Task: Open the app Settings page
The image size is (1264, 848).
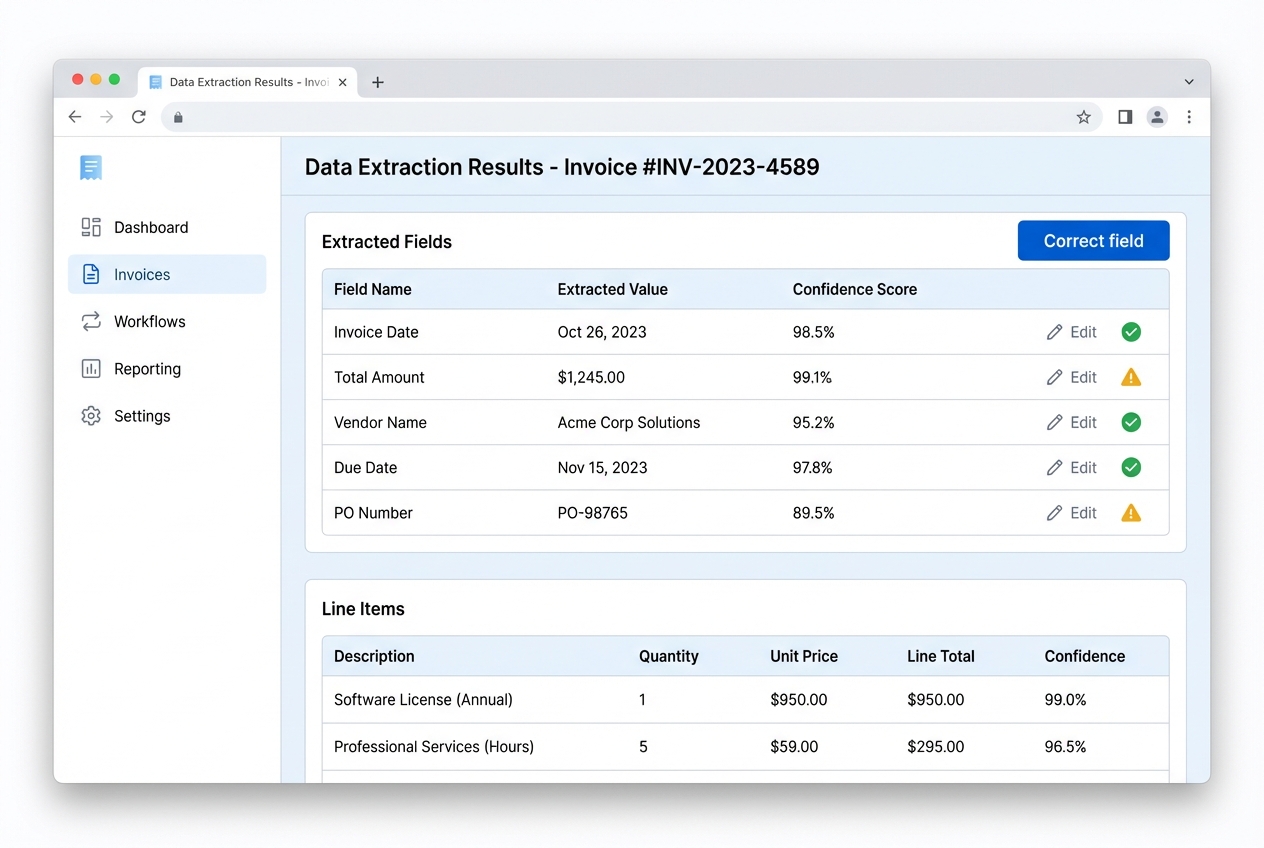Action: point(141,415)
